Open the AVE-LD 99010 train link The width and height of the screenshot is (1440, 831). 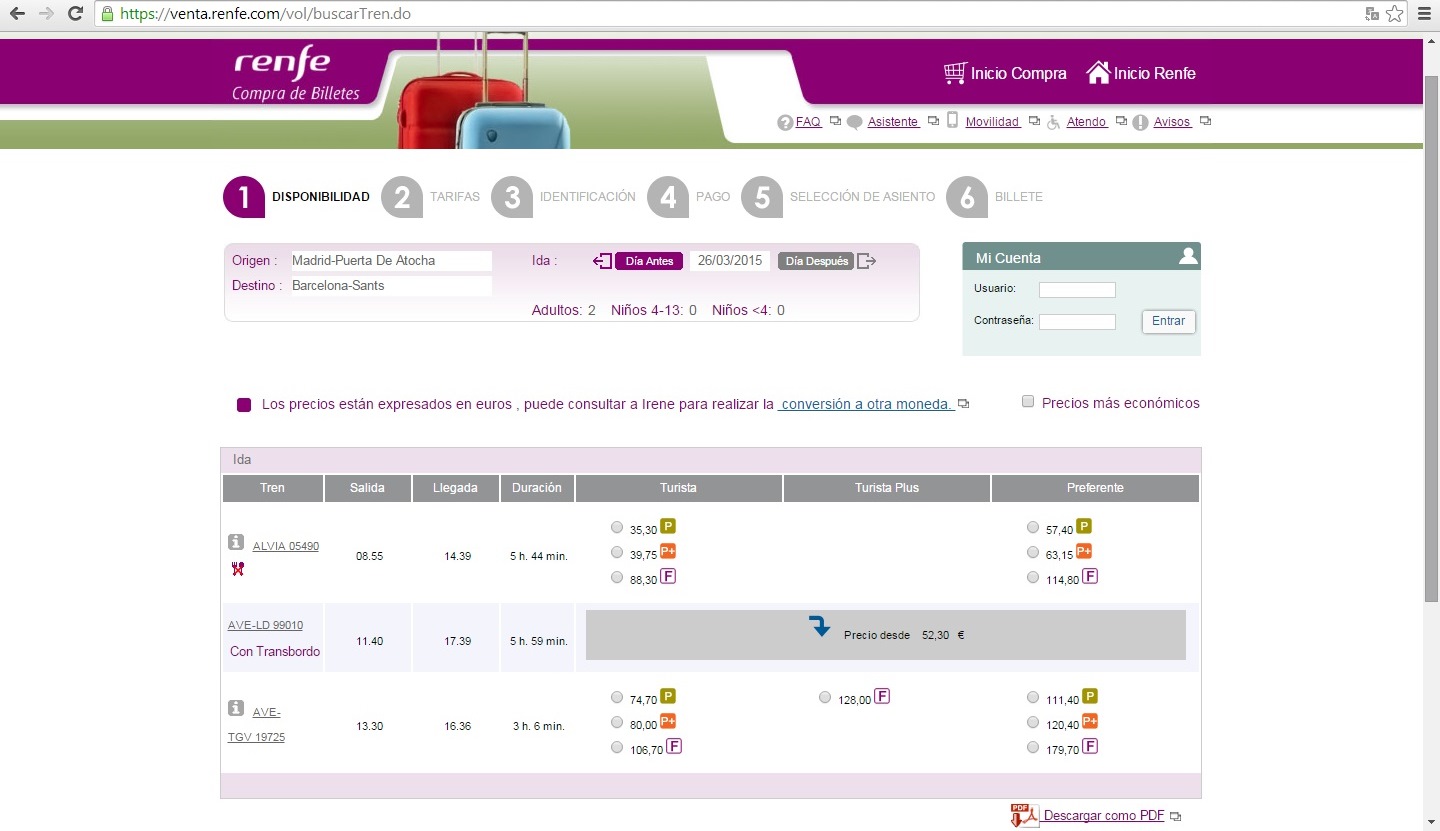265,625
